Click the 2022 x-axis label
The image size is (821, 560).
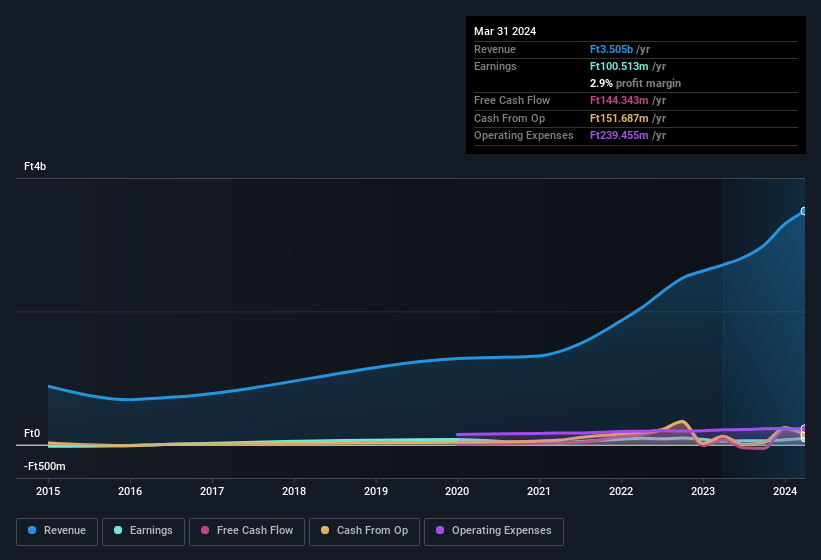point(621,491)
